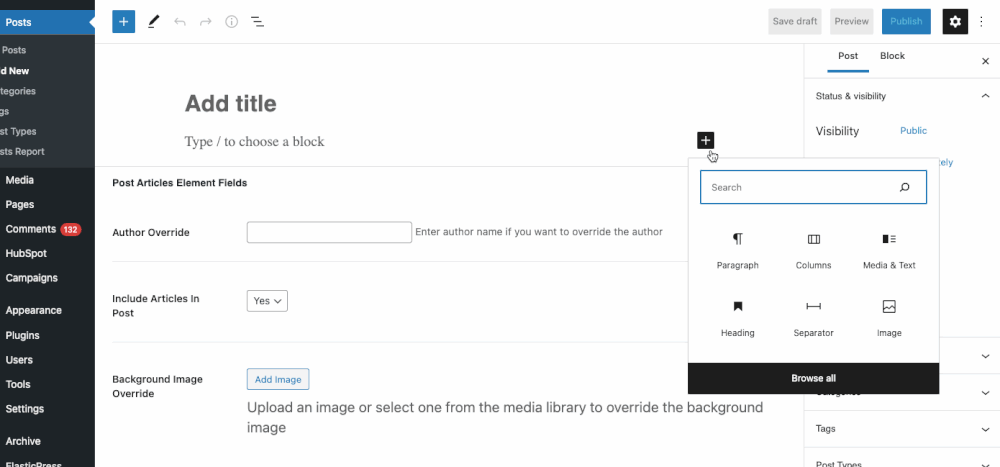Click the 'Type / to choose a block' placeholder
The image size is (1000, 467).
(x=254, y=142)
